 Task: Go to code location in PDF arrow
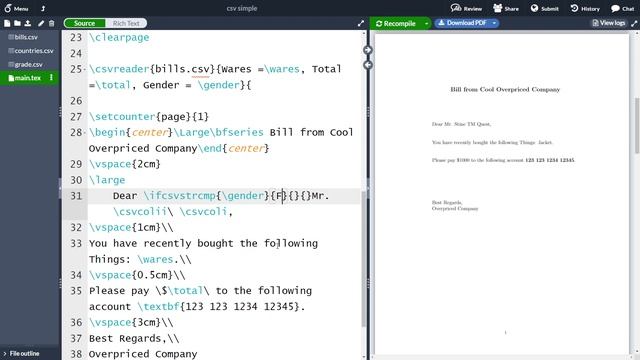[x=367, y=50]
